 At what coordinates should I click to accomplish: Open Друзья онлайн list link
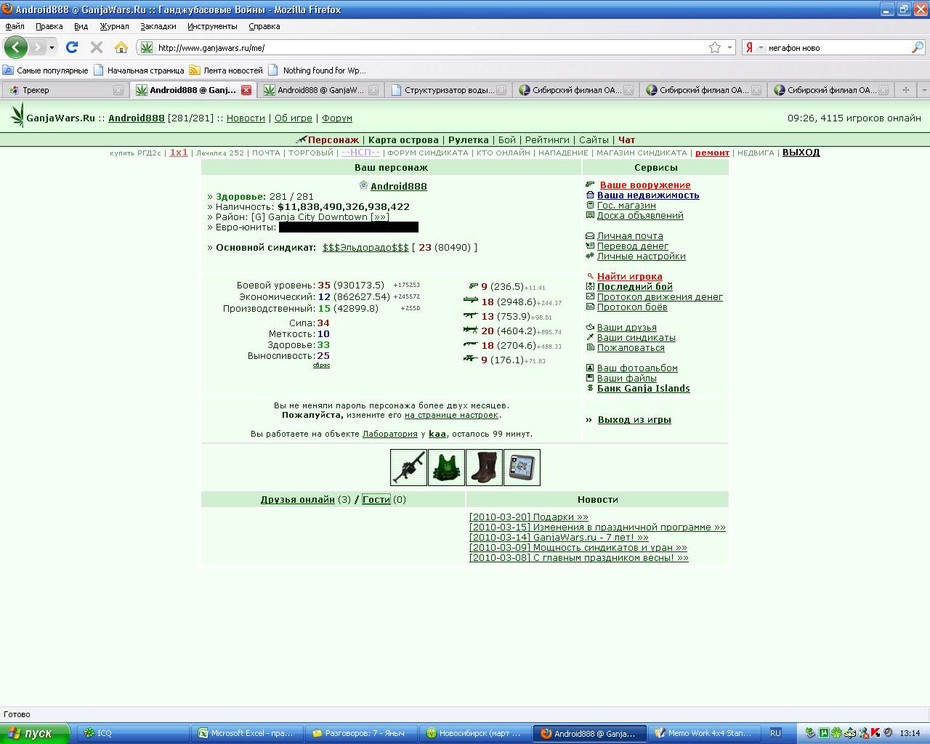tap(297, 500)
